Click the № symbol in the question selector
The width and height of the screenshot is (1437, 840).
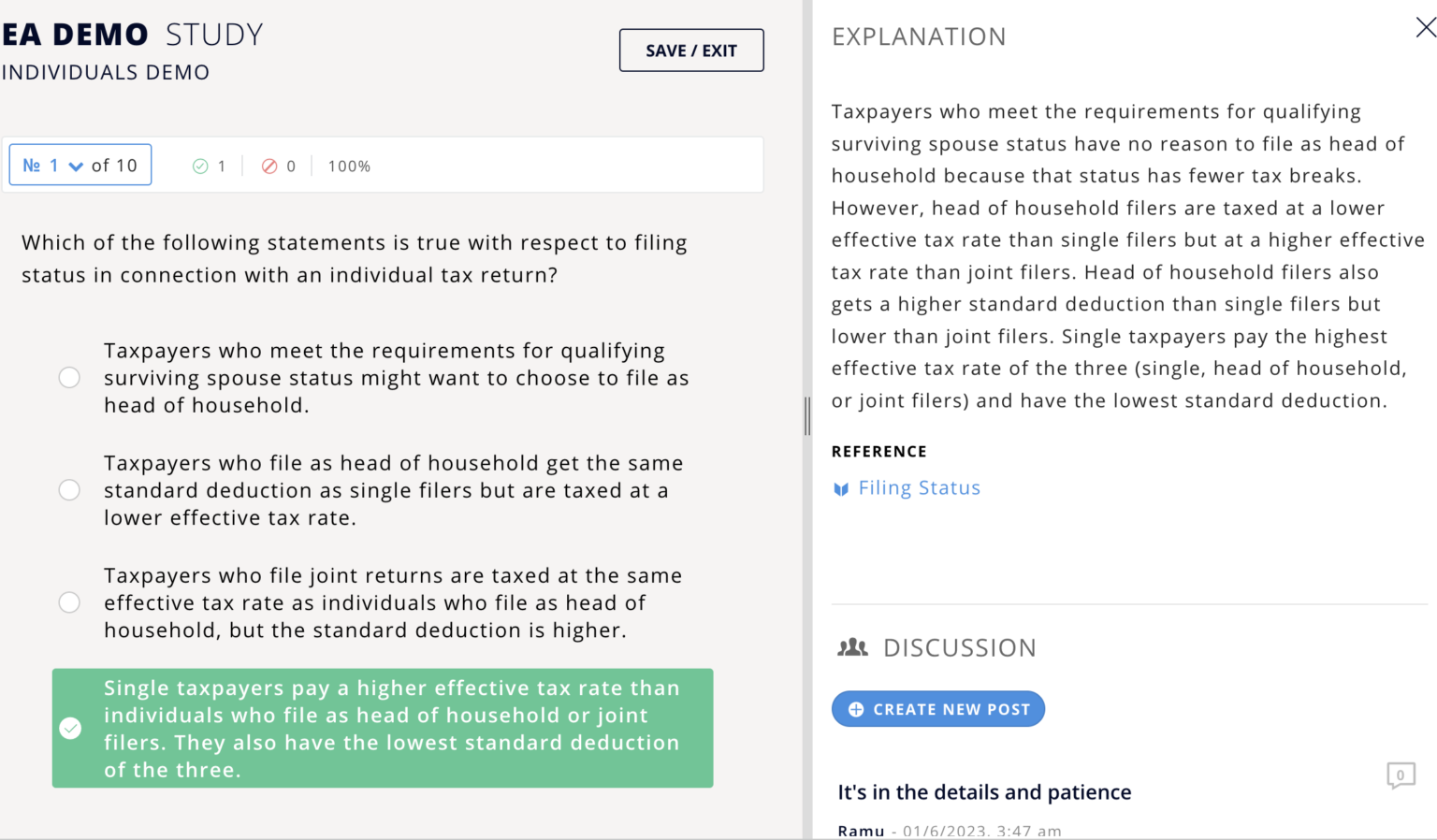[31, 165]
